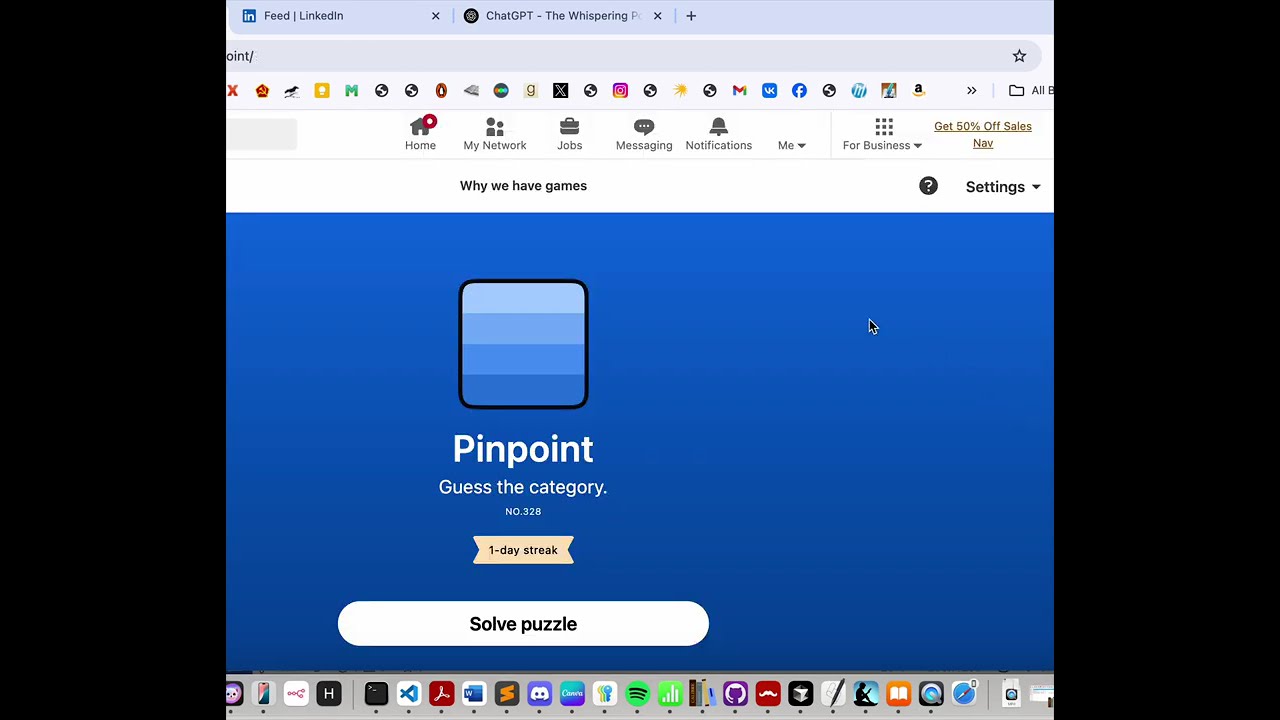The image size is (1280, 720).
Task: Open Facebook bookmark
Action: coord(799,91)
